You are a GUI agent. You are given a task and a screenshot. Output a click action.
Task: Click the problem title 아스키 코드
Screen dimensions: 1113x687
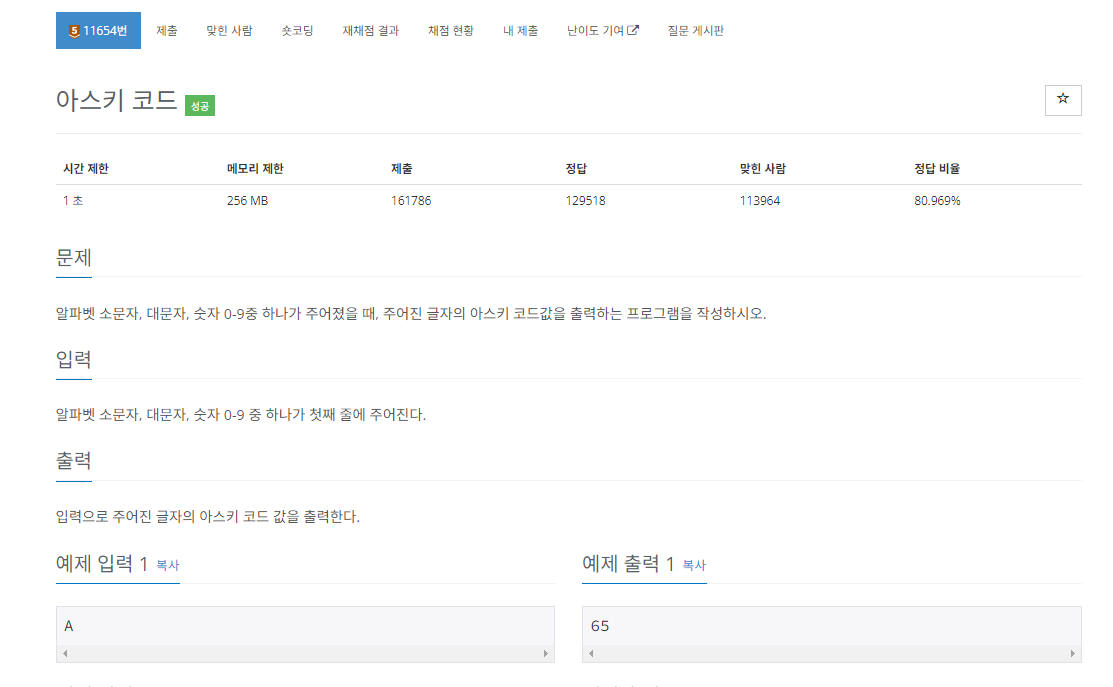tap(116, 100)
